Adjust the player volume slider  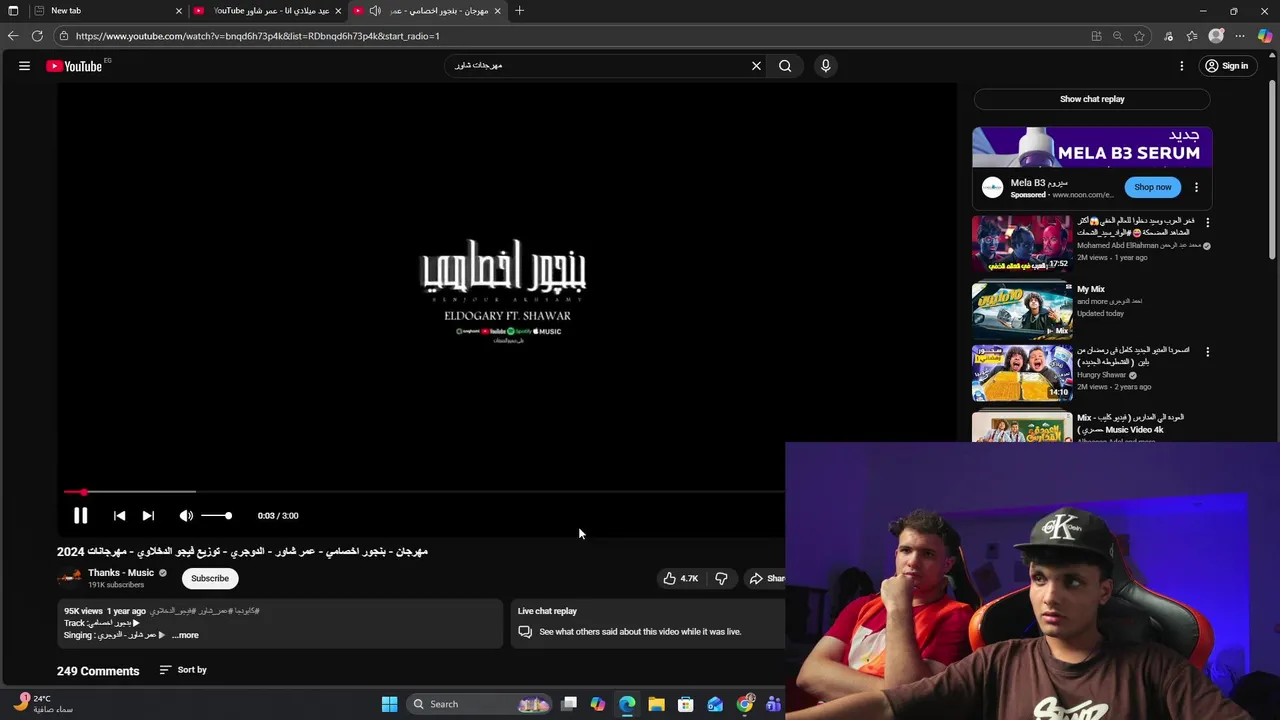click(217, 516)
